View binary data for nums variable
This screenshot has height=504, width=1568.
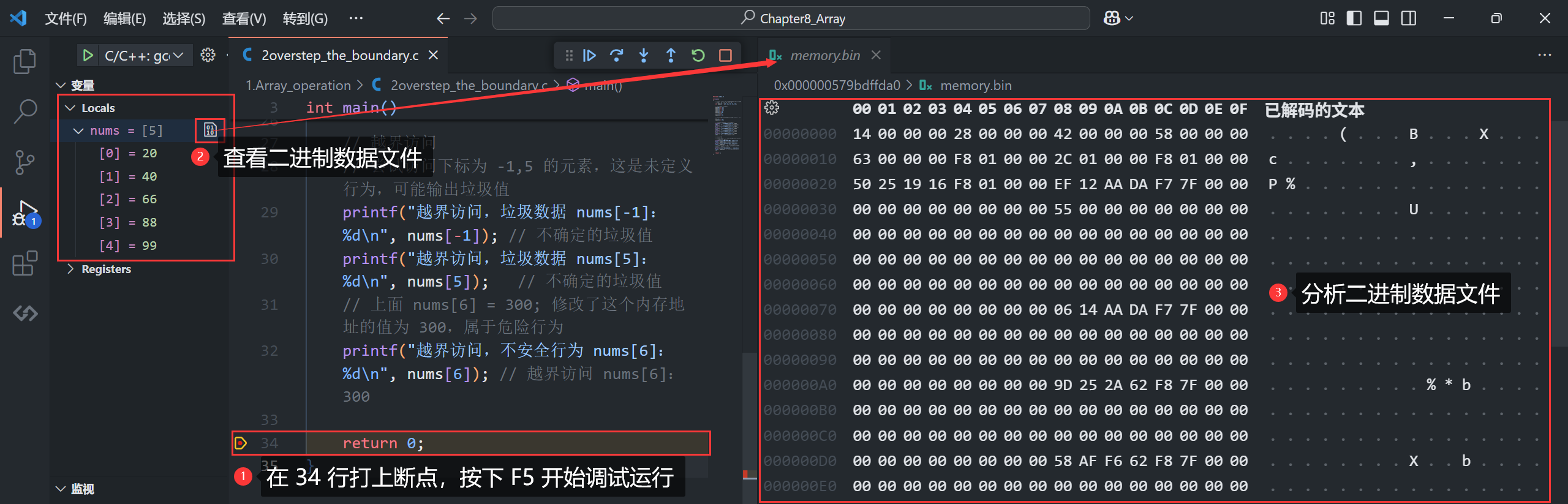click(x=210, y=130)
